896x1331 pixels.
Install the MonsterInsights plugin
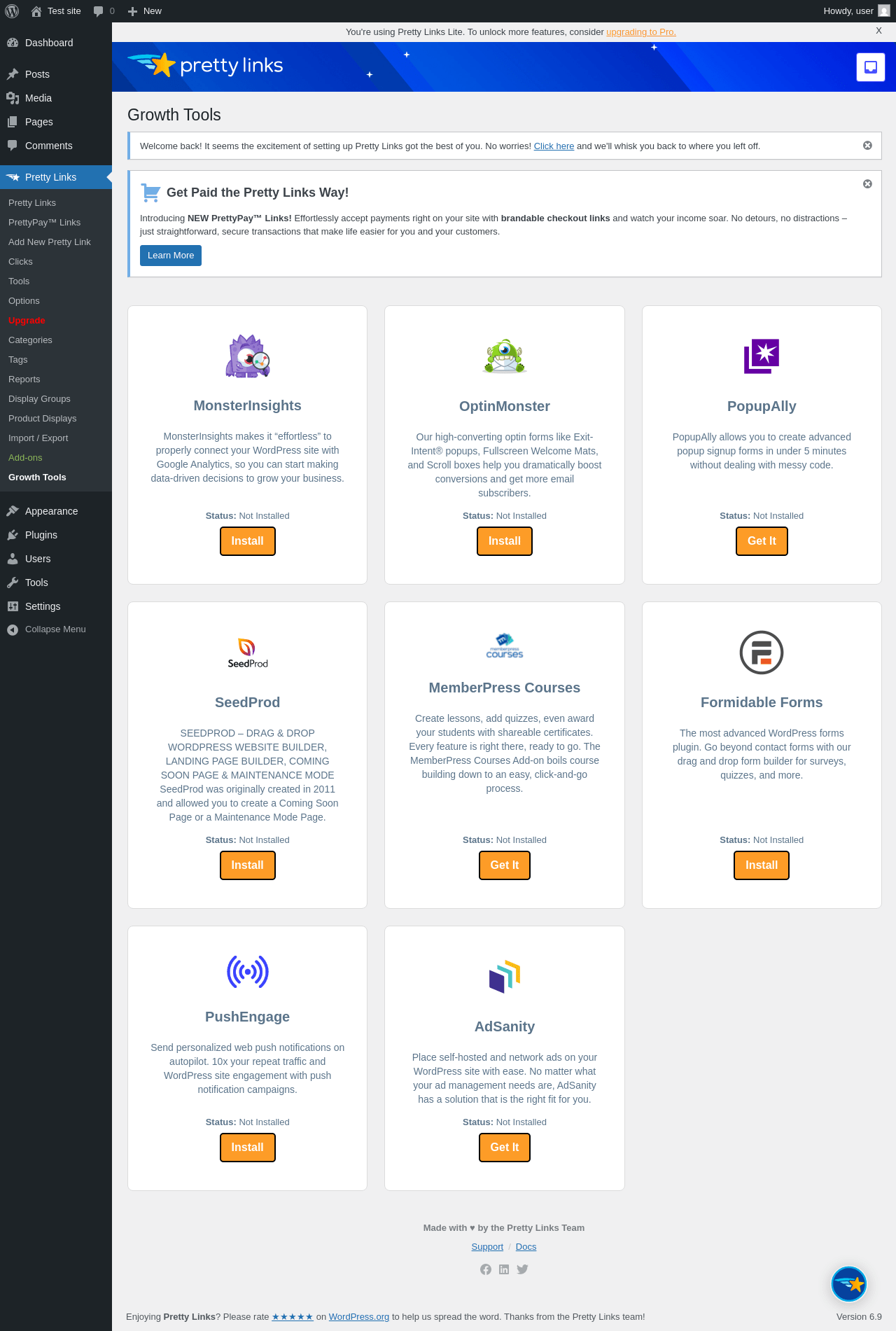248,541
